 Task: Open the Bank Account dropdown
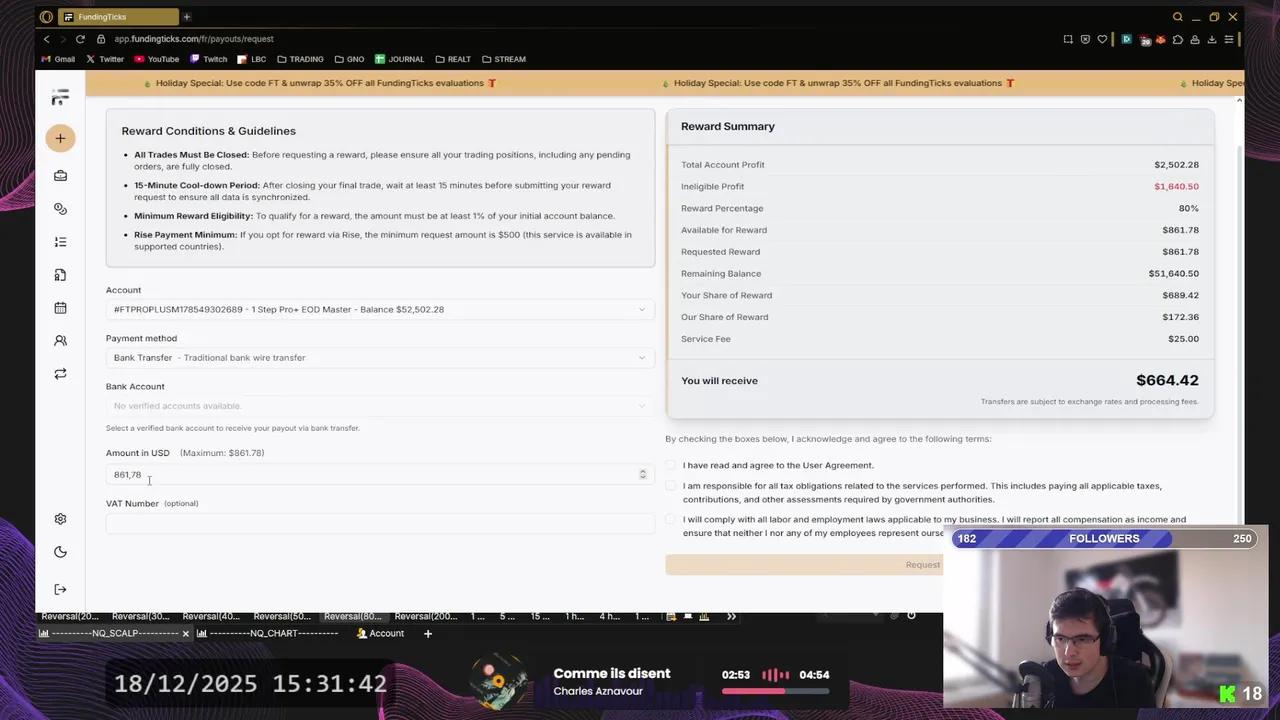click(x=380, y=406)
